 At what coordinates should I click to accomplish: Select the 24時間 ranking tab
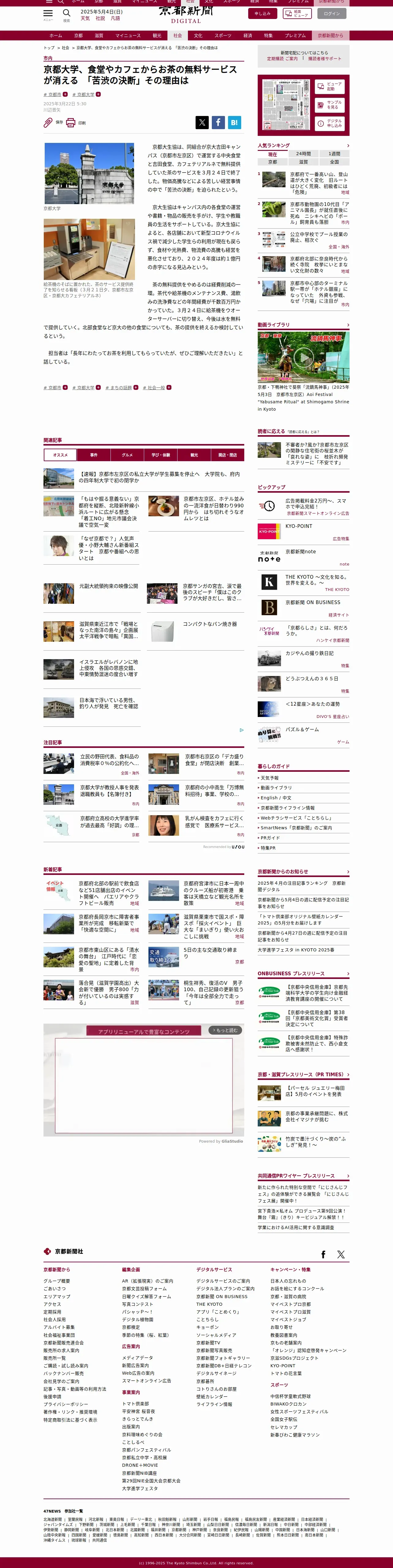click(x=304, y=154)
